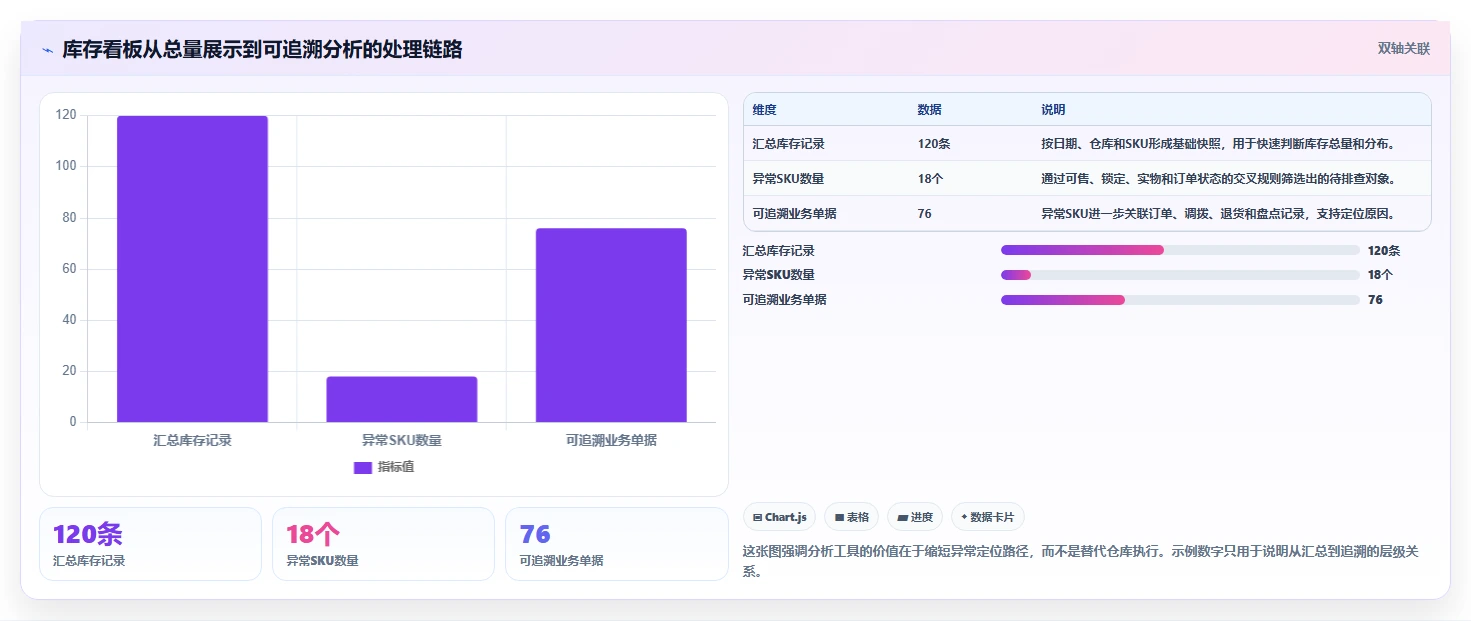Click the 100 tick on the chart y-axis
This screenshot has height=621, width=1471.
click(x=65, y=166)
